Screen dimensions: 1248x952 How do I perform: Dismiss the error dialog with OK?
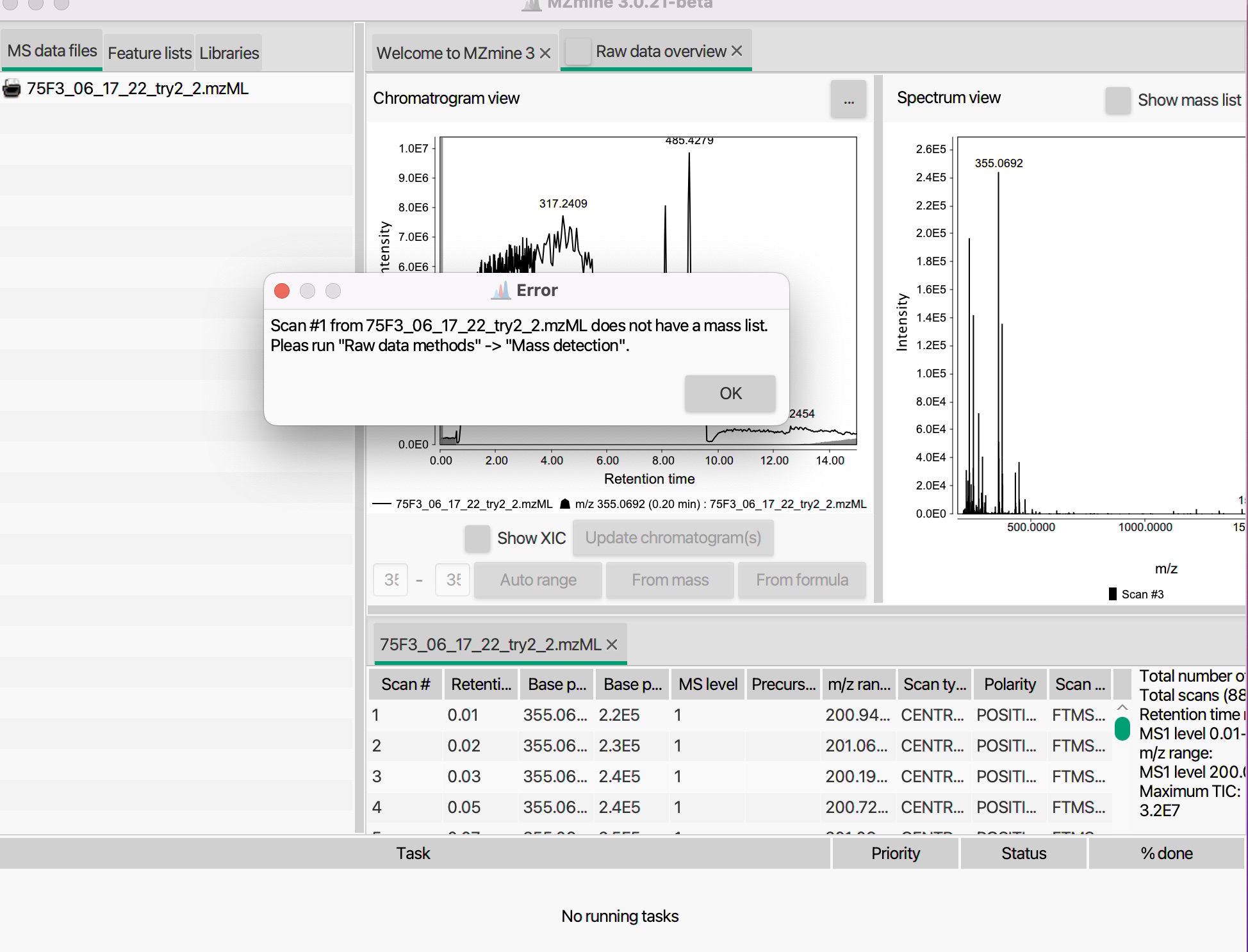tap(729, 393)
